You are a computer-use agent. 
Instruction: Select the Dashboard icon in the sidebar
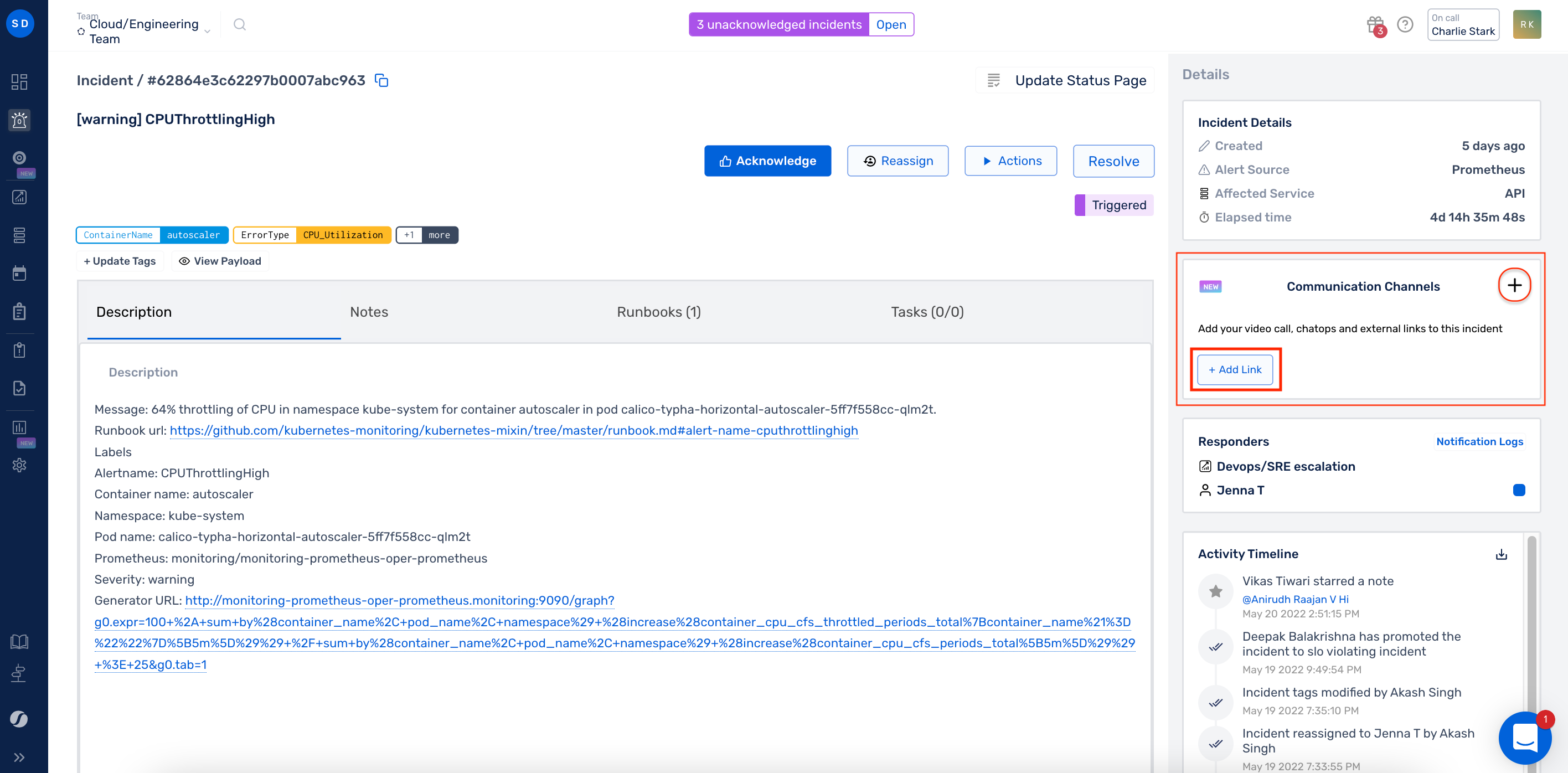(19, 81)
